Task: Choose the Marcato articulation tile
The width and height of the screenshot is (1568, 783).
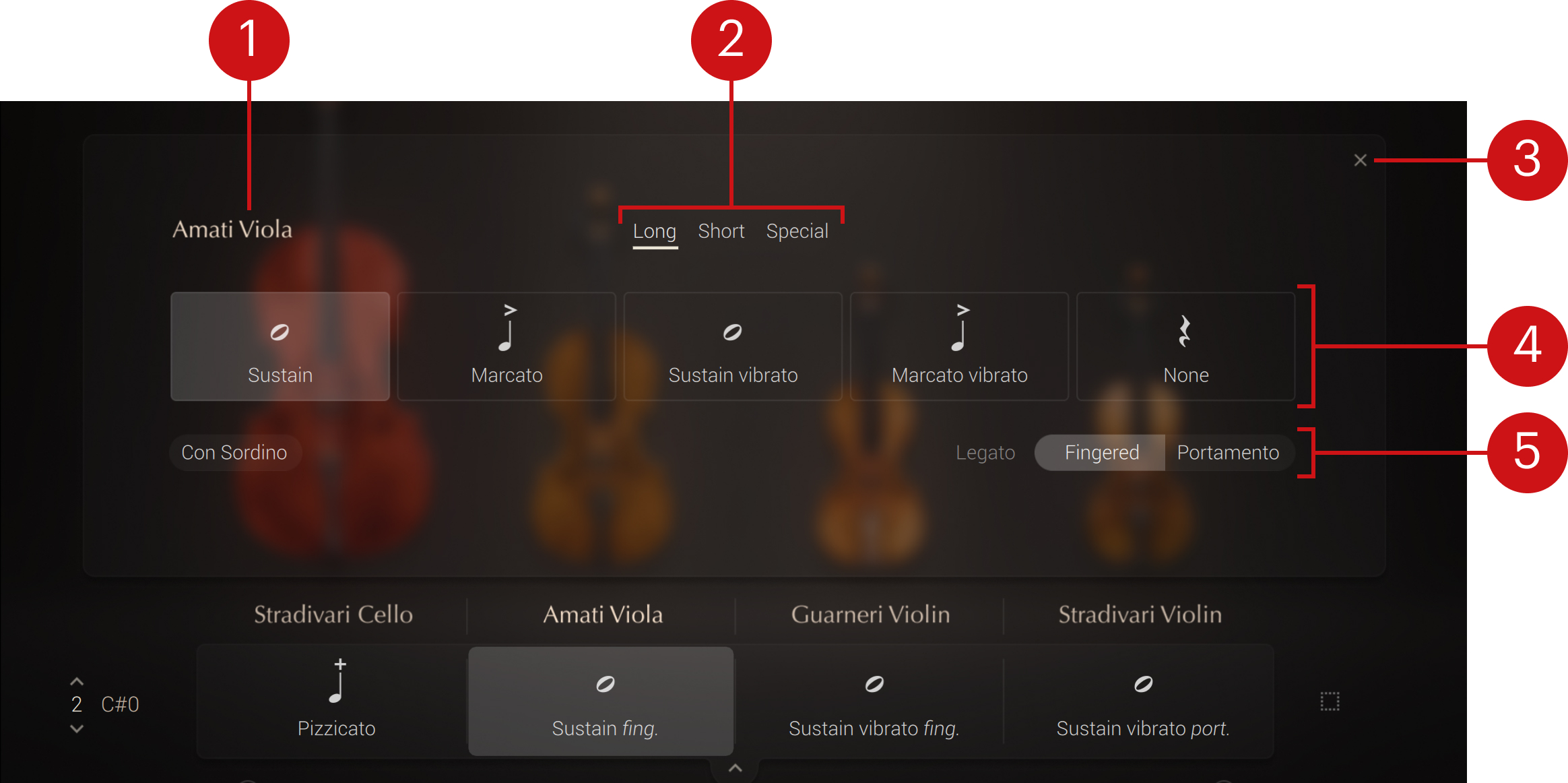Action: pyautogui.click(x=507, y=346)
